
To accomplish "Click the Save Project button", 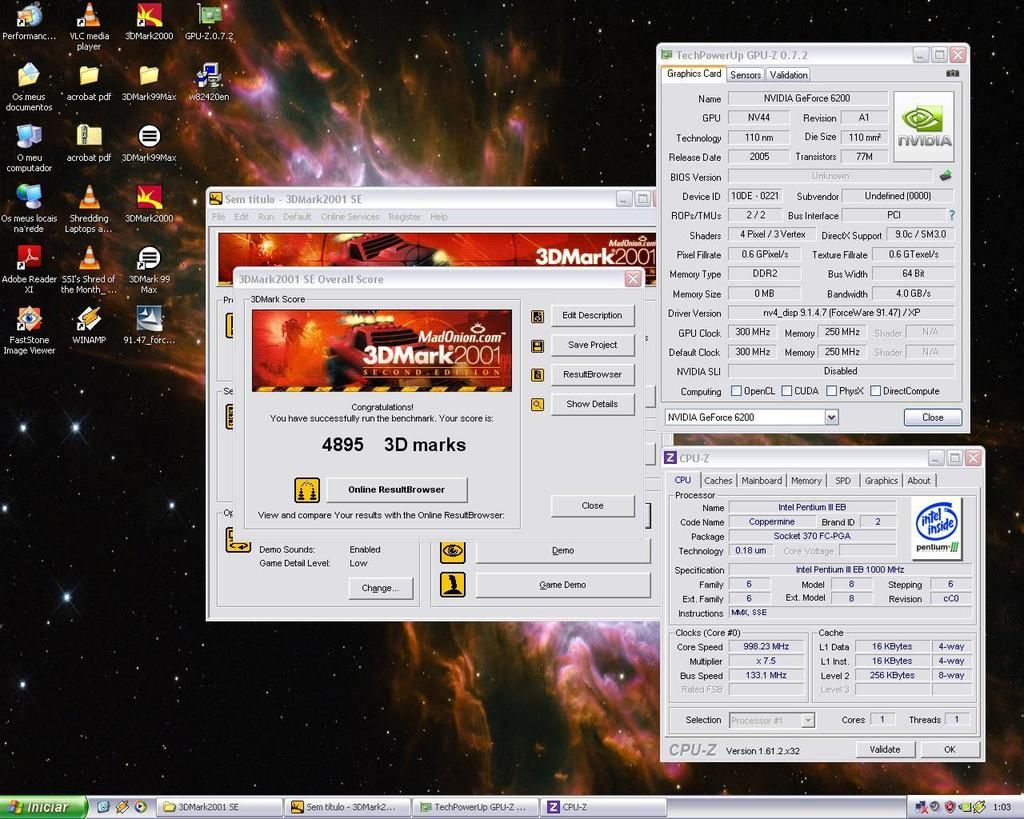I will (x=592, y=345).
